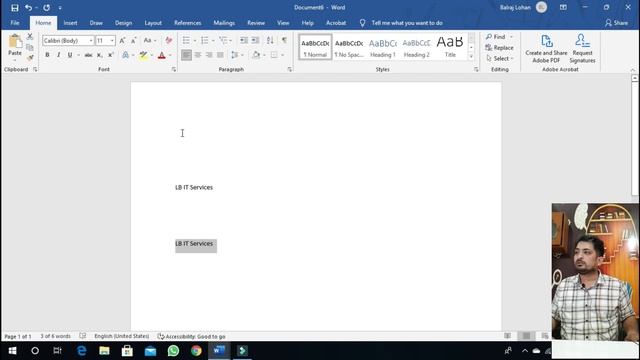
Task: Open the Replace dialog
Action: point(499,48)
